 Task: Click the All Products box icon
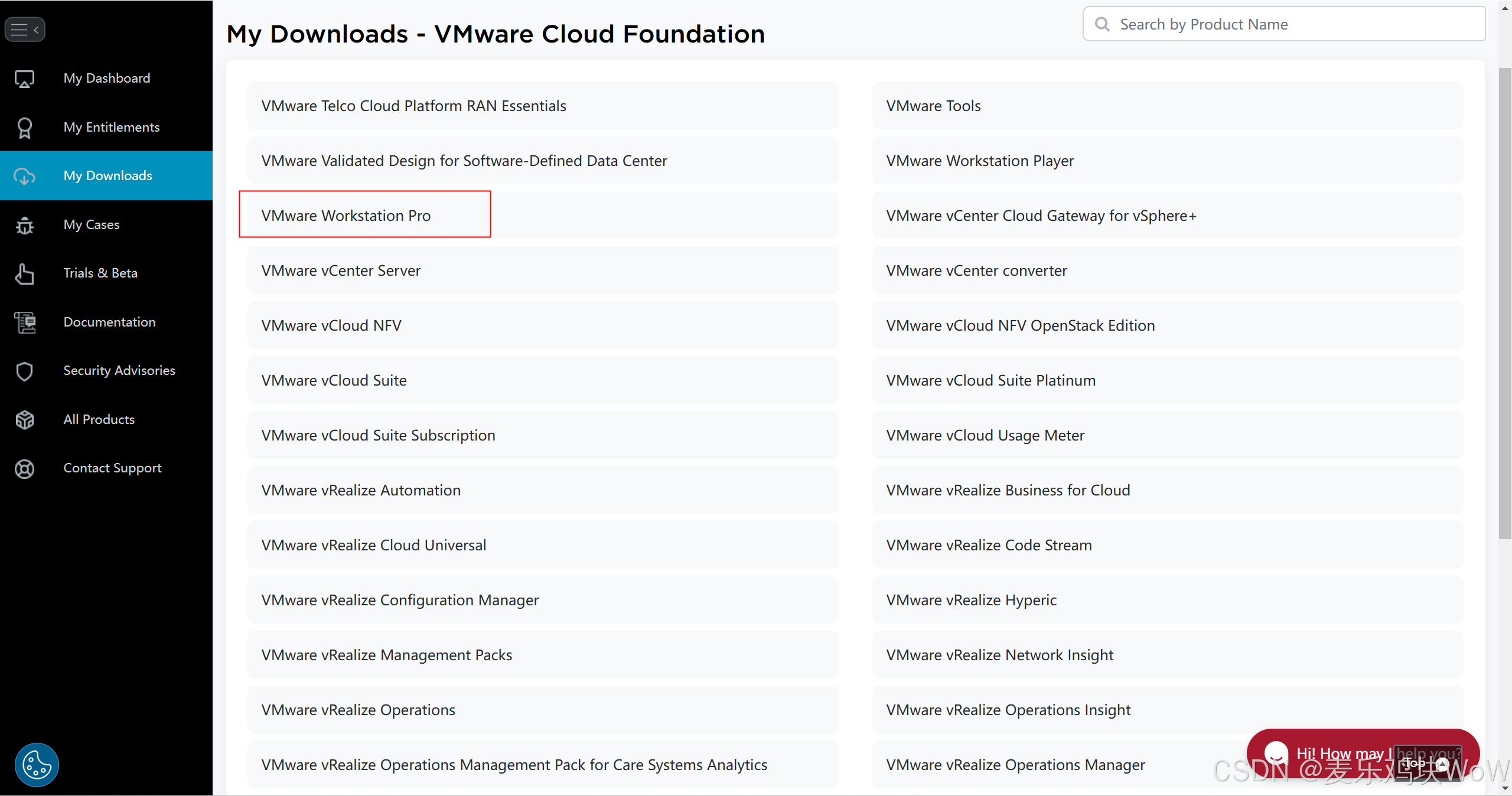24,420
